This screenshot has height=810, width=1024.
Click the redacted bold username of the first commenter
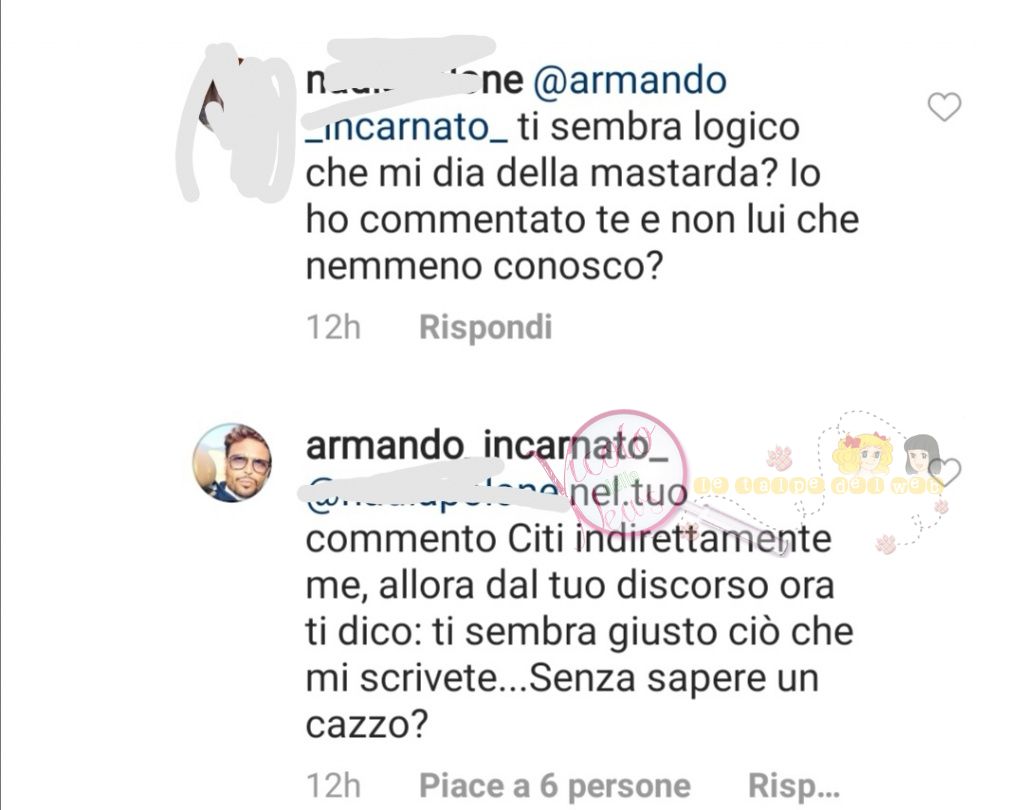414,80
